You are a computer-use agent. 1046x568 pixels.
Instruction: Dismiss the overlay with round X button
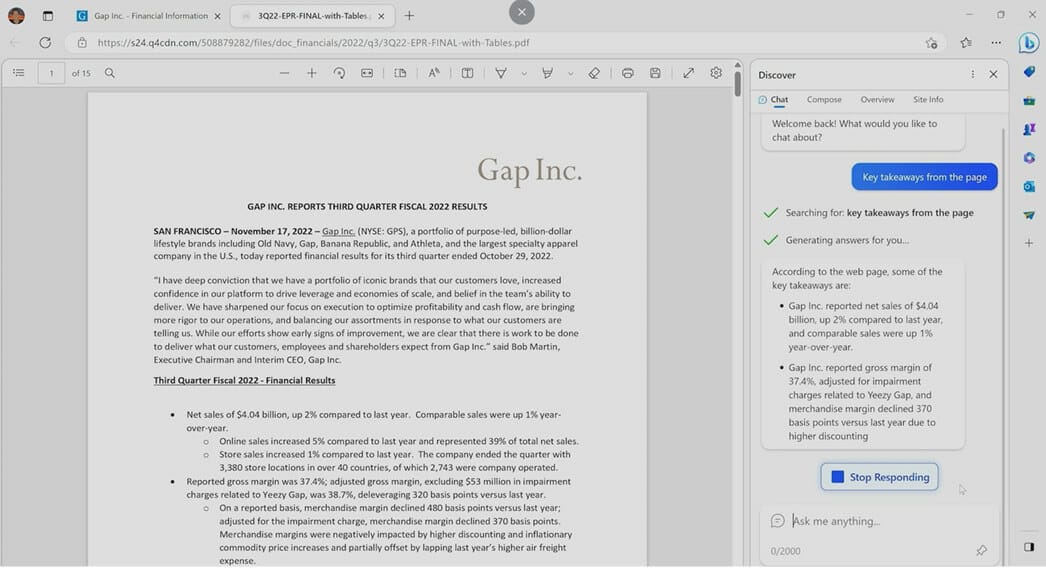[522, 12]
